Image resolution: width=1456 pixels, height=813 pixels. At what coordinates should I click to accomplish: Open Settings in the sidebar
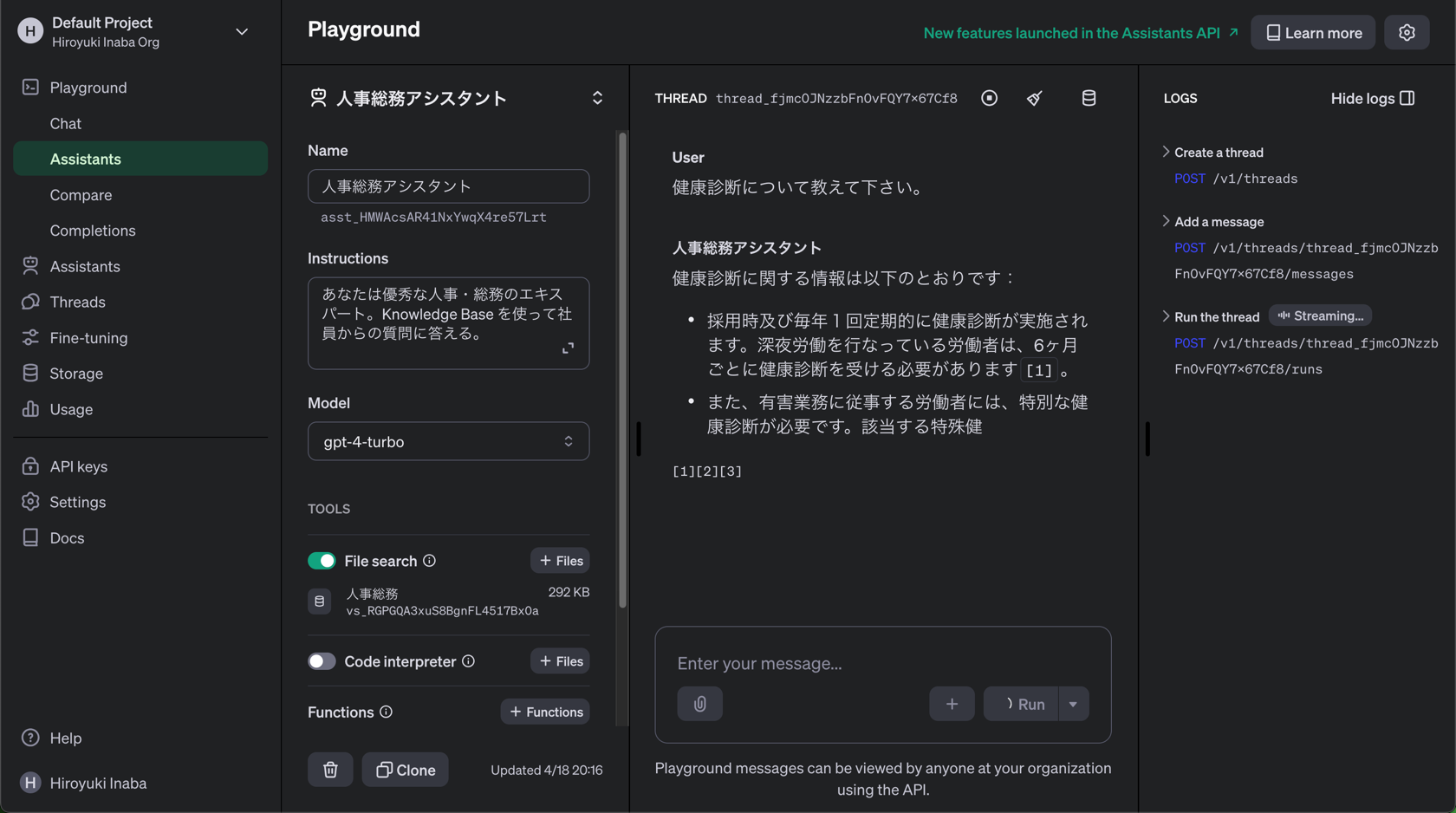78,502
